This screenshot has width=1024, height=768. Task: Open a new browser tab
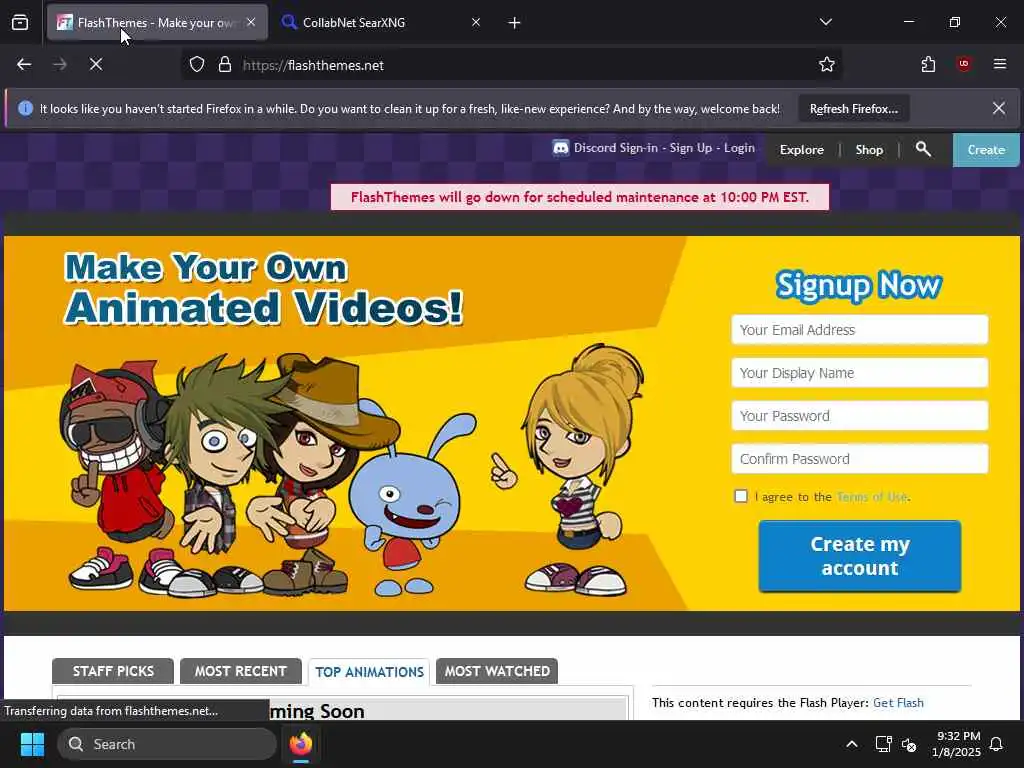click(x=514, y=23)
